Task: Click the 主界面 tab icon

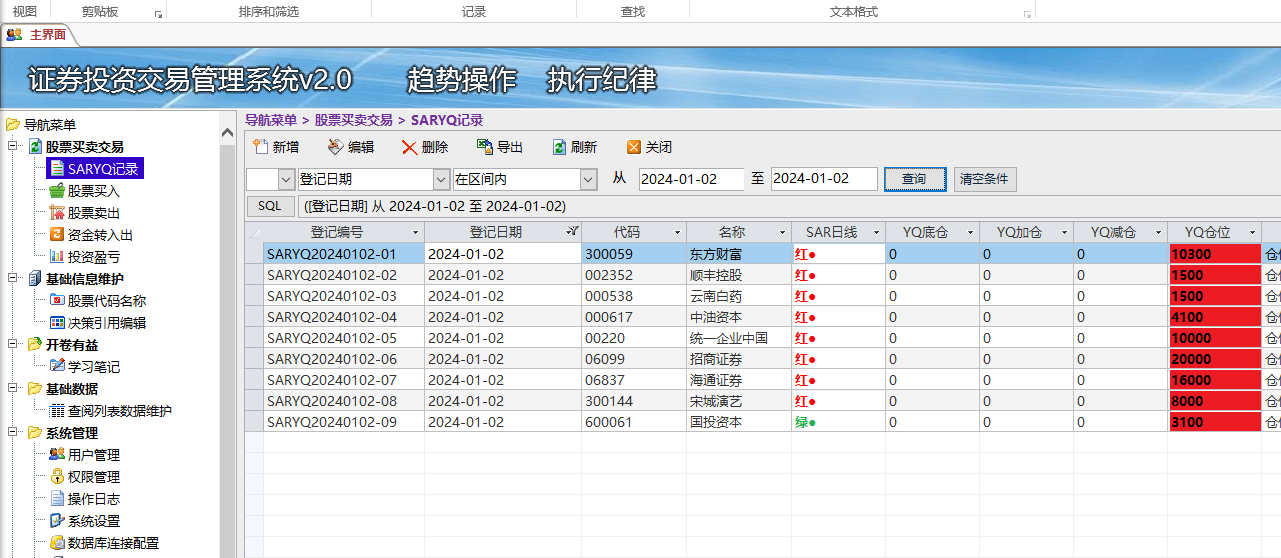Action: (14, 34)
